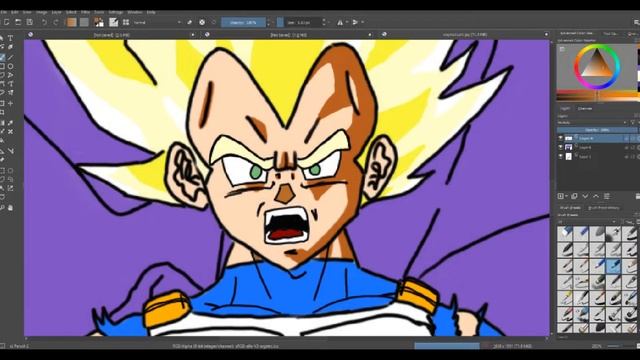Save the document using toolbar icon
640x360 pixels.
[29, 22]
